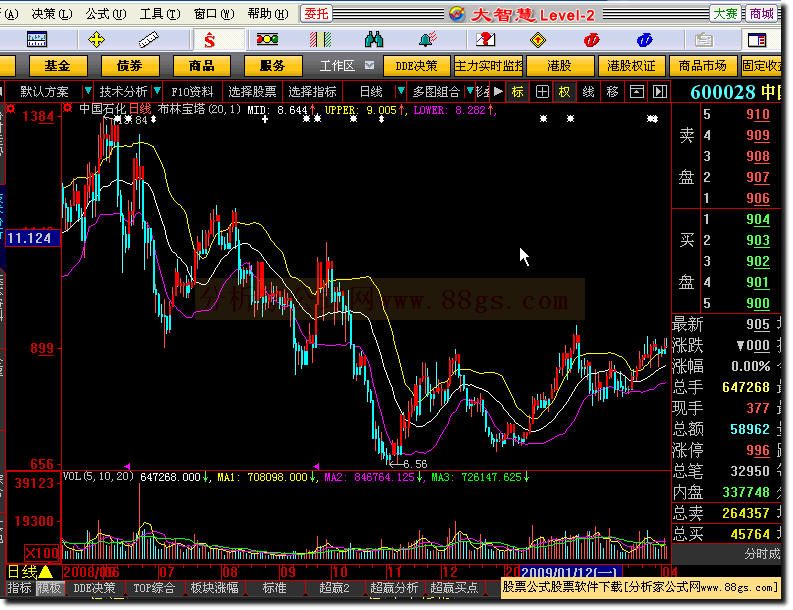793x610 pixels.
Task: Open the 商品 section
Action: coord(202,66)
